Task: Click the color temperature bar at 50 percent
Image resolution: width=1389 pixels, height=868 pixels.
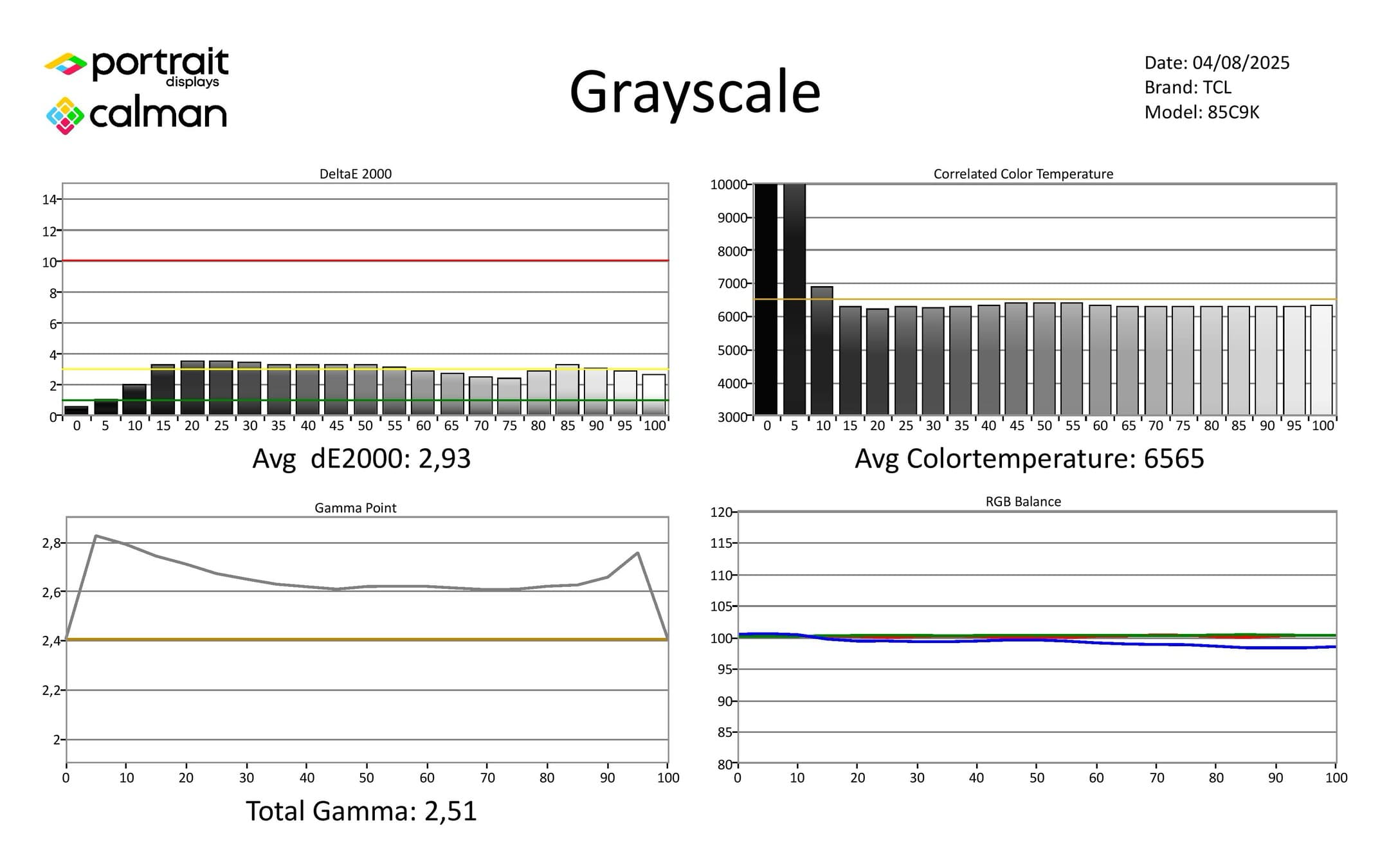Action: (x=1044, y=359)
